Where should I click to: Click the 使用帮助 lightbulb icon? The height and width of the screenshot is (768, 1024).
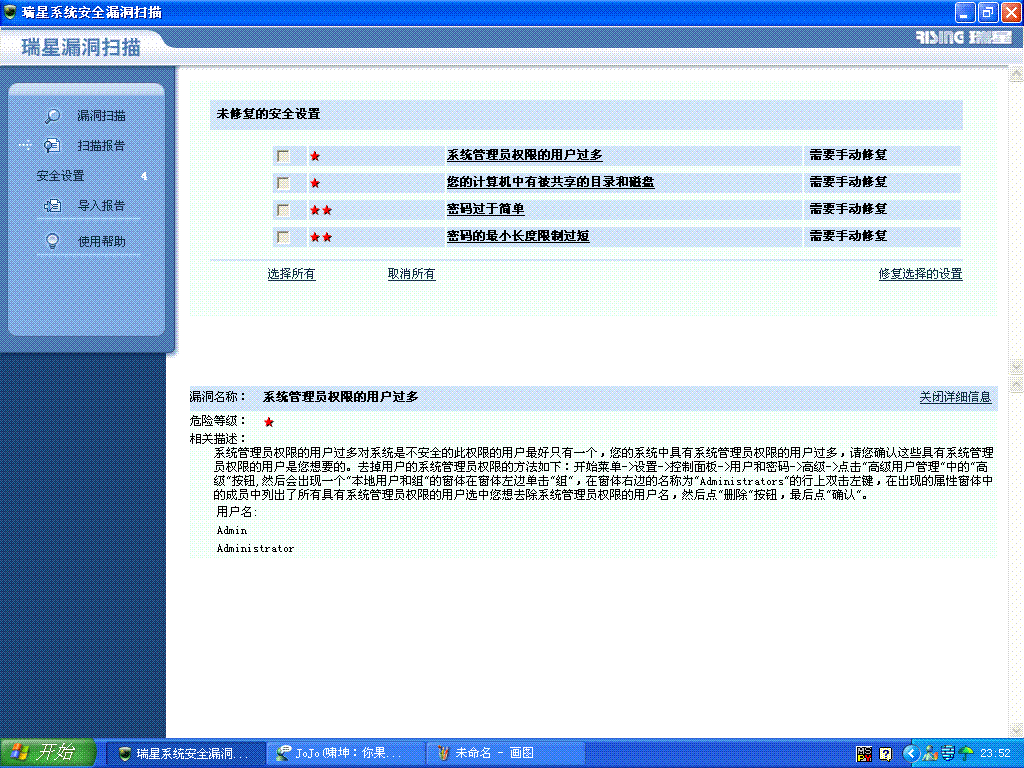tap(52, 241)
